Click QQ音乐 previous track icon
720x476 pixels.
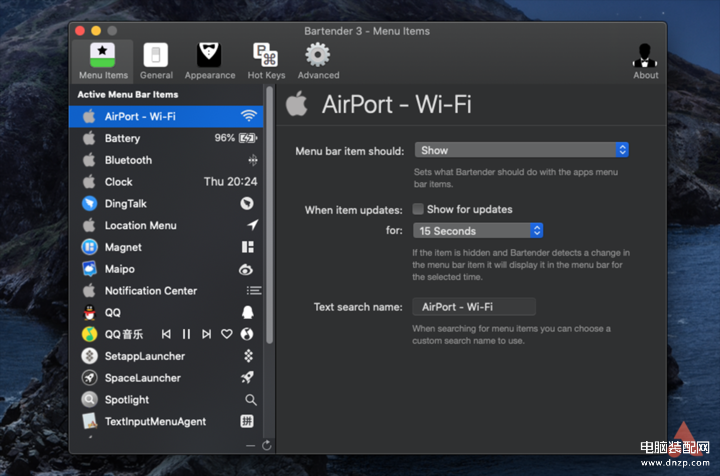pos(166,334)
